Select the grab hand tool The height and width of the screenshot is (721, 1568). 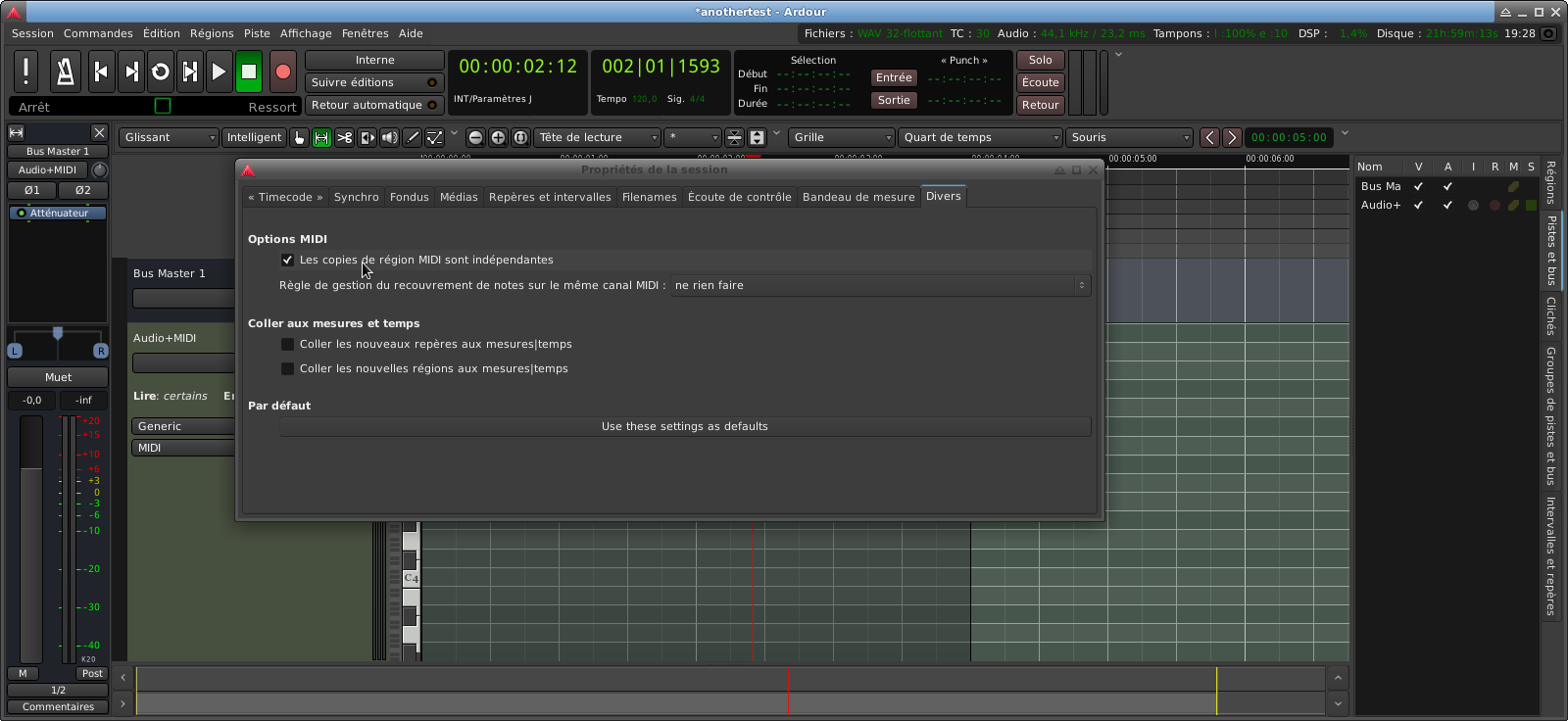point(300,138)
